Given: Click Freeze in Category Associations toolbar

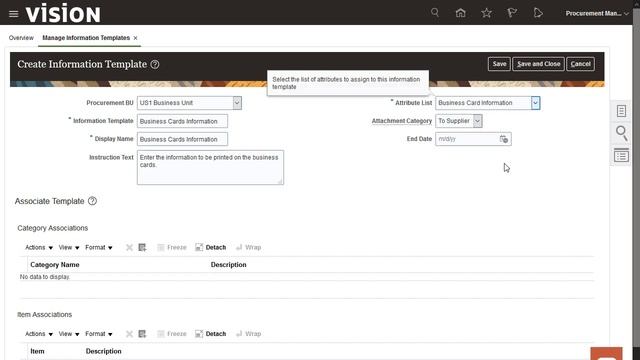Looking at the screenshot, I should [172, 247].
